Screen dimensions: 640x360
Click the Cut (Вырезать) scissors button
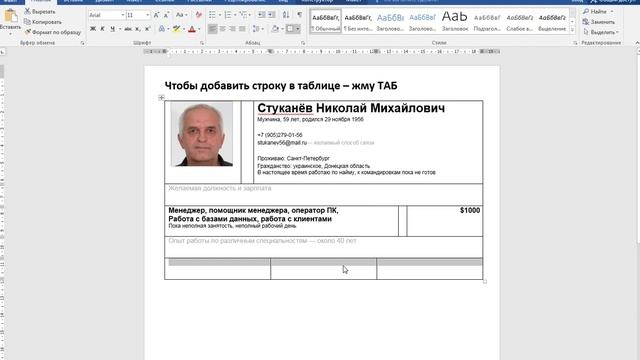coord(40,12)
